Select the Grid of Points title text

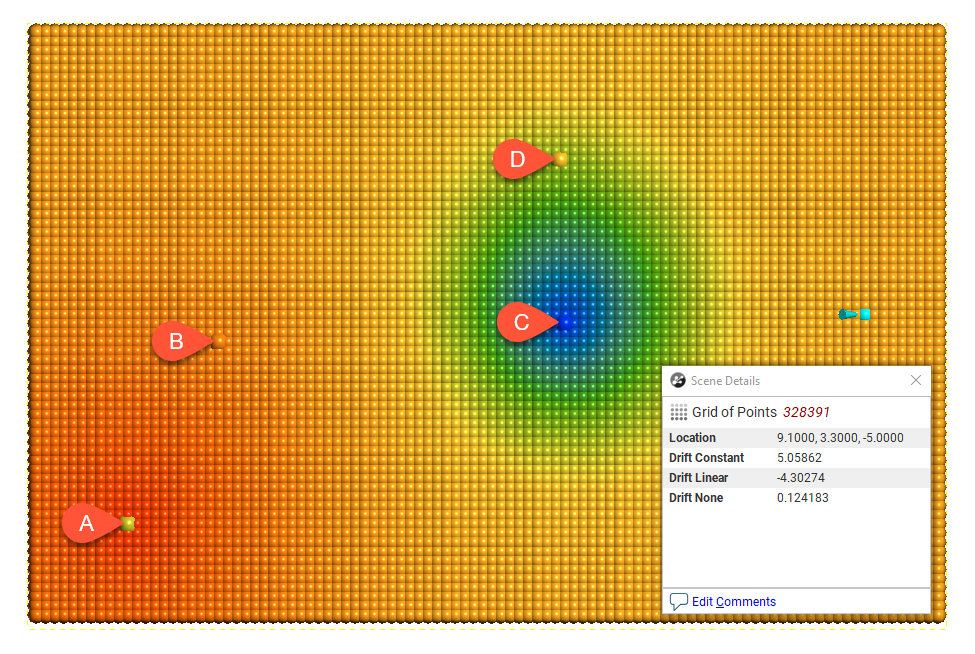[x=734, y=412]
